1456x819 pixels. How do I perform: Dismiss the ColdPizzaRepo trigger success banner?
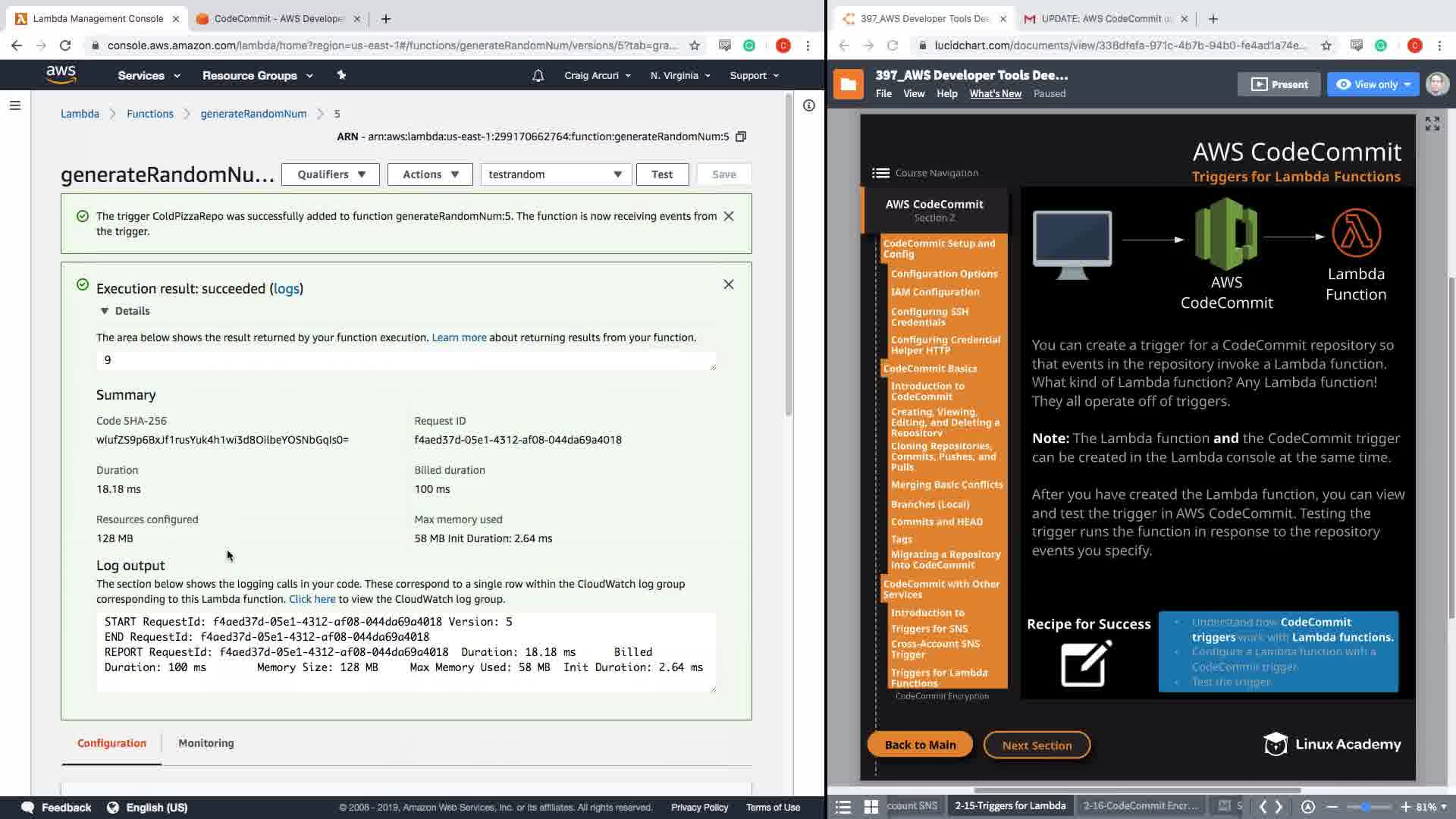(x=729, y=216)
